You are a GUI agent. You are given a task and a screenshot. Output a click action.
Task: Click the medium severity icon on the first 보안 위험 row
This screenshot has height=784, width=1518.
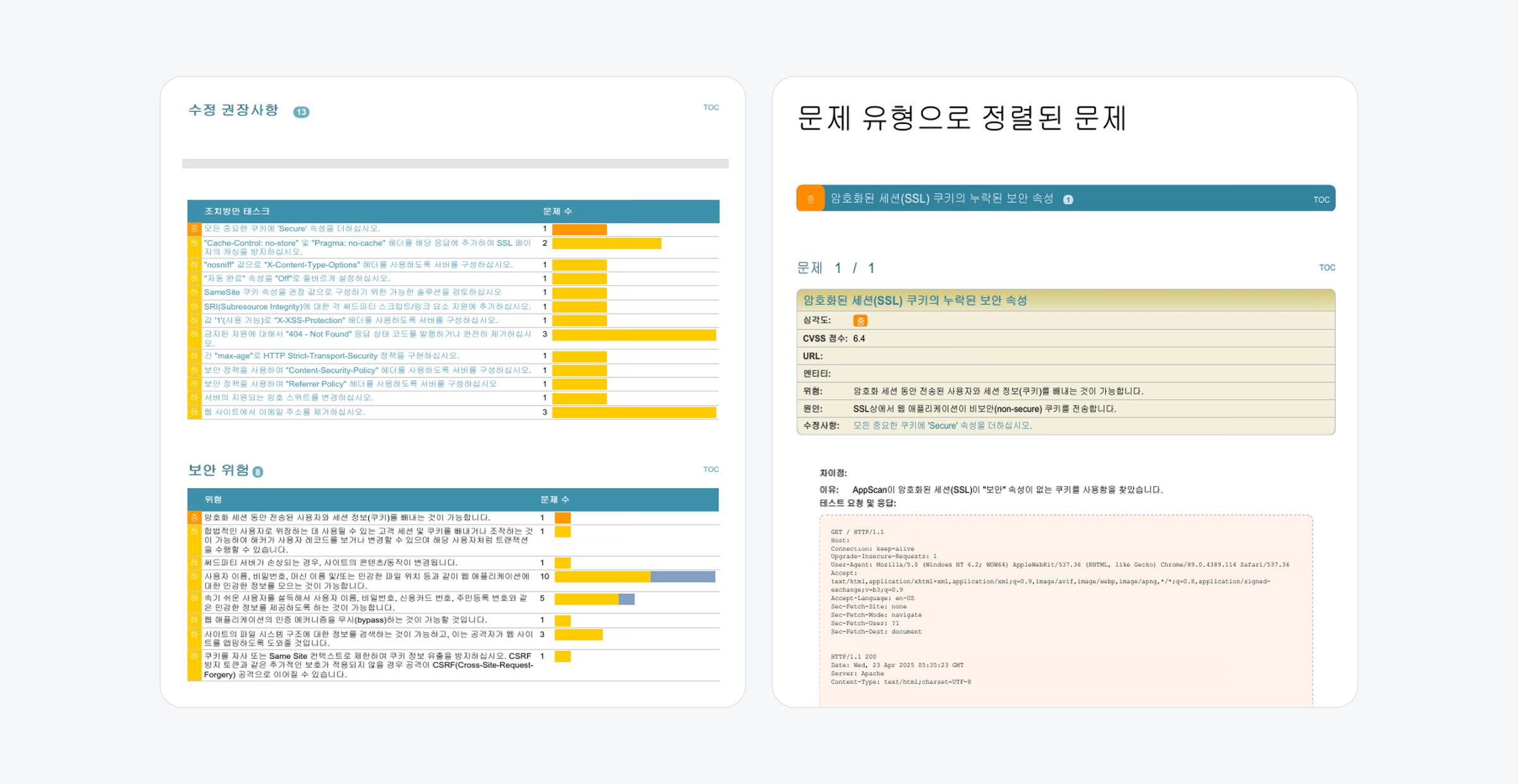click(x=194, y=518)
